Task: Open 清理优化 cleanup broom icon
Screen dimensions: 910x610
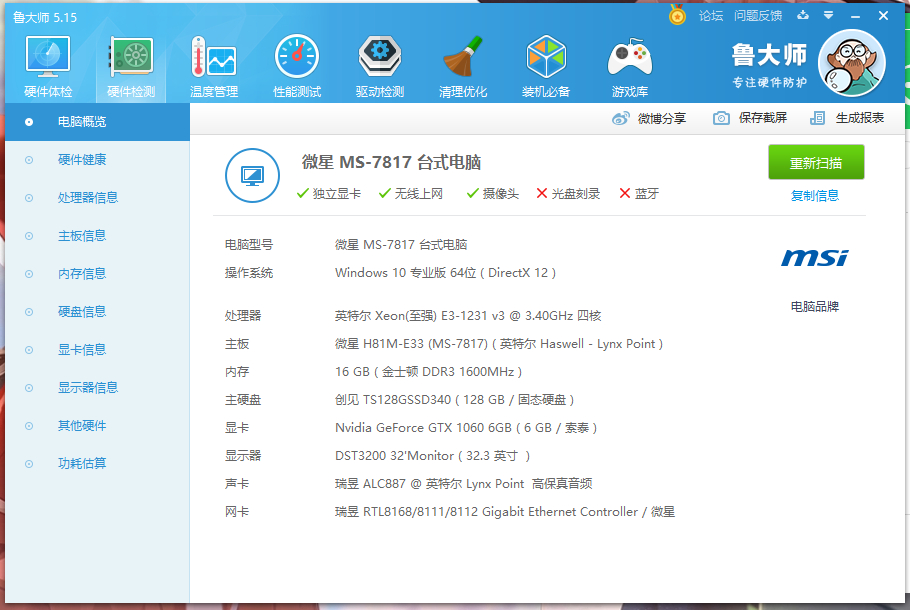Action: click(463, 67)
